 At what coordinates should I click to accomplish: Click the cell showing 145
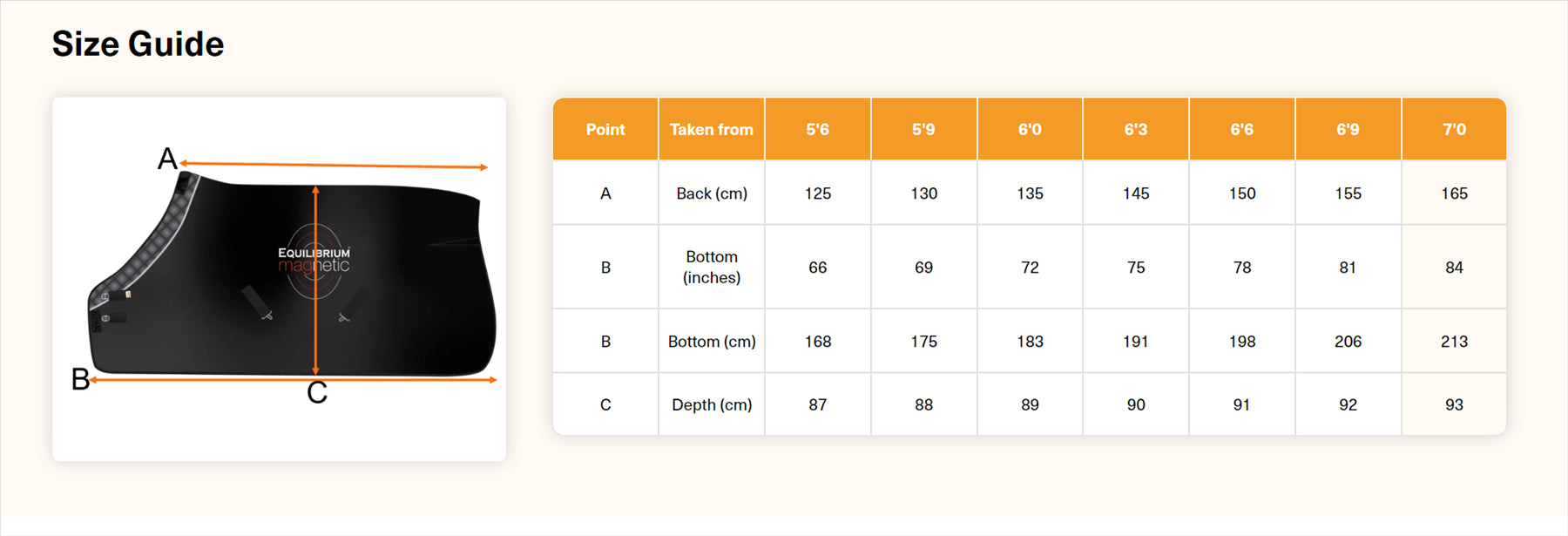click(x=1136, y=193)
